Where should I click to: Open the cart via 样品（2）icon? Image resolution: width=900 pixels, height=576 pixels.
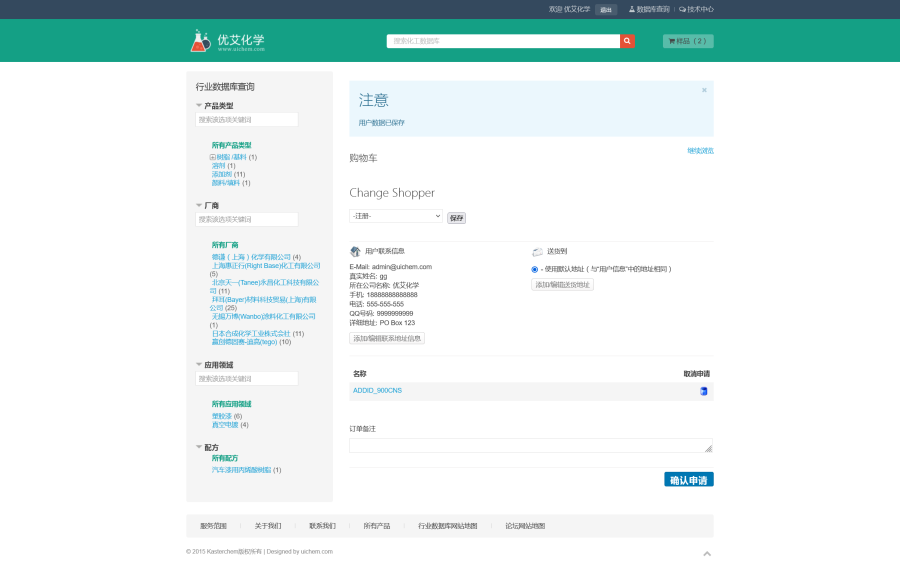[687, 41]
